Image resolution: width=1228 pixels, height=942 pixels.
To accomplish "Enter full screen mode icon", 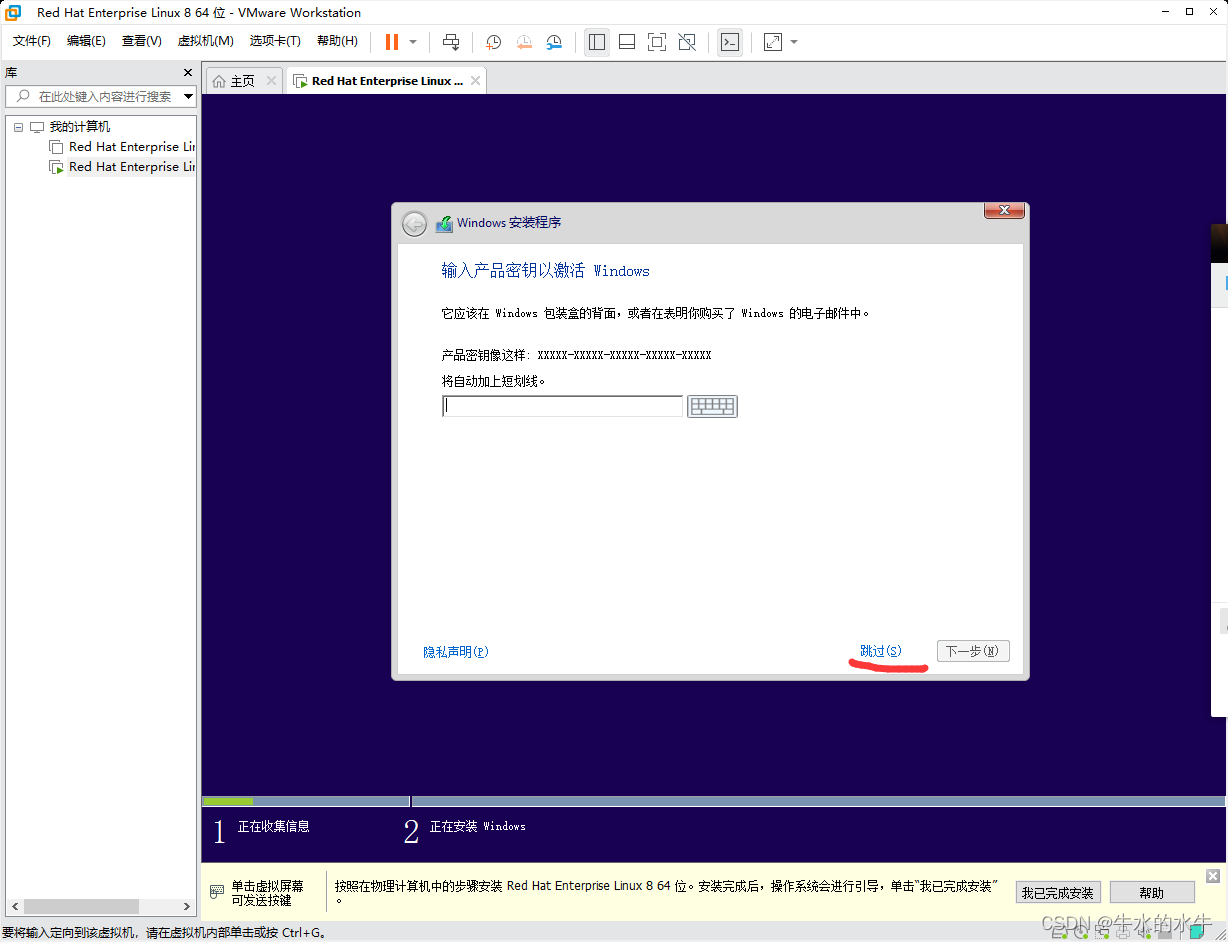I will pos(657,42).
